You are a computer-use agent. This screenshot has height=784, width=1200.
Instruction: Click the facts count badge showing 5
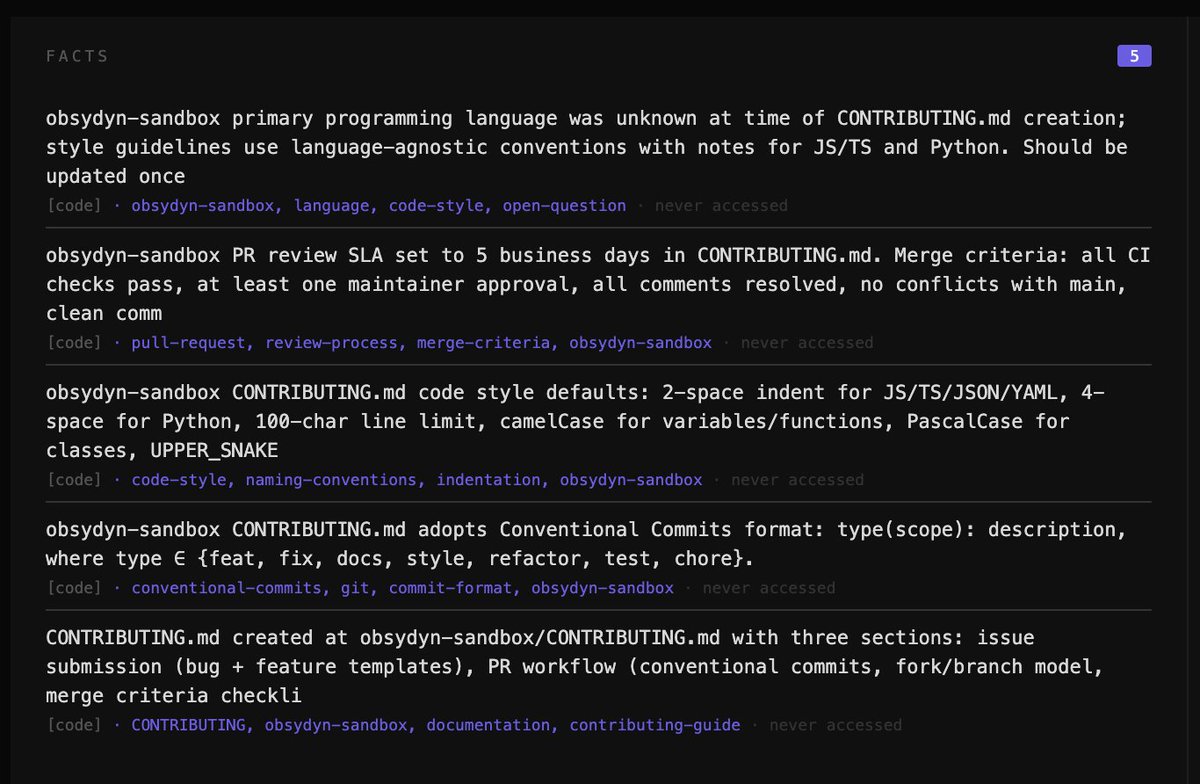tap(1134, 56)
